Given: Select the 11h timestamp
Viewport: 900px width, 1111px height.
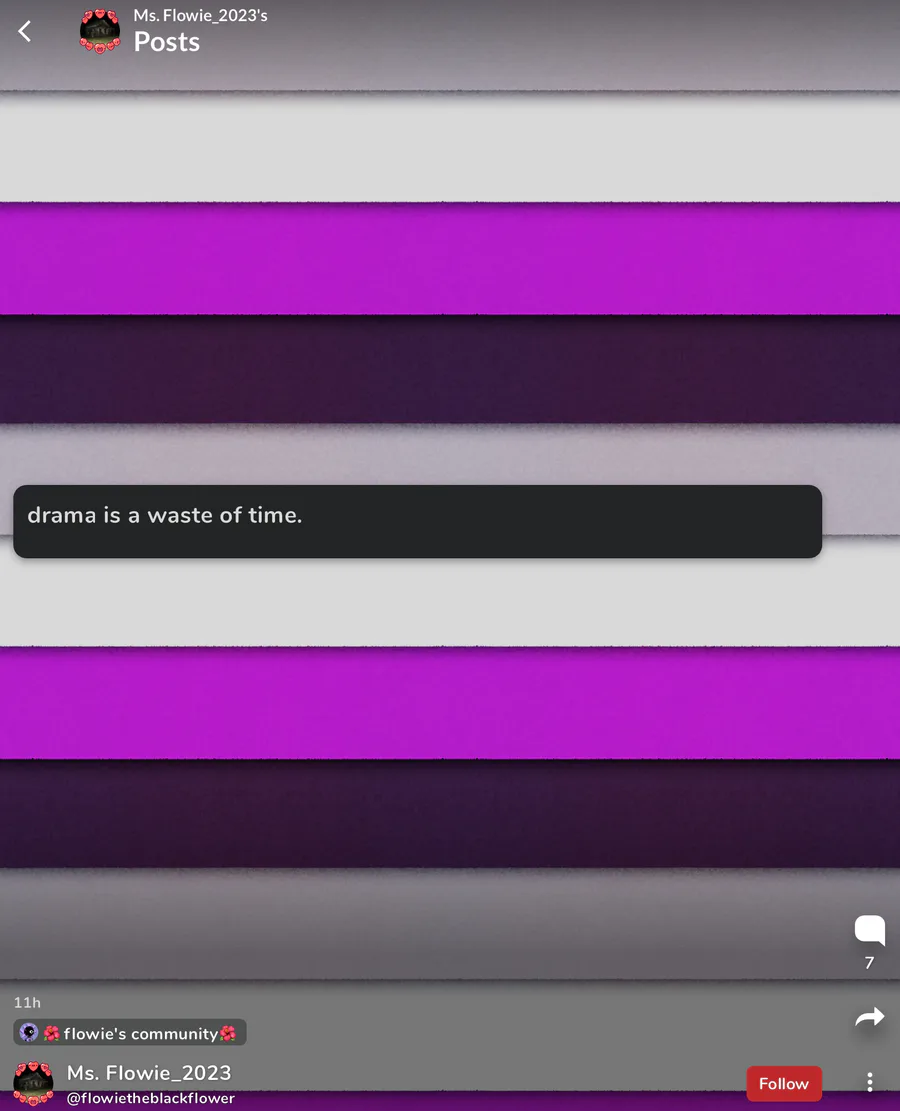Looking at the screenshot, I should 27,1003.
